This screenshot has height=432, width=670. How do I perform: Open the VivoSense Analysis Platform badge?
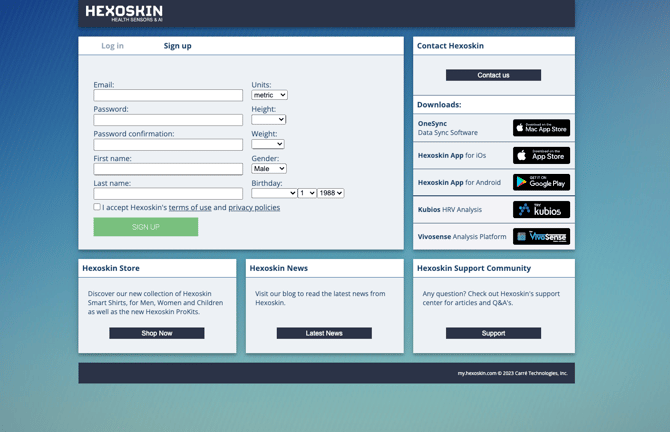point(541,237)
